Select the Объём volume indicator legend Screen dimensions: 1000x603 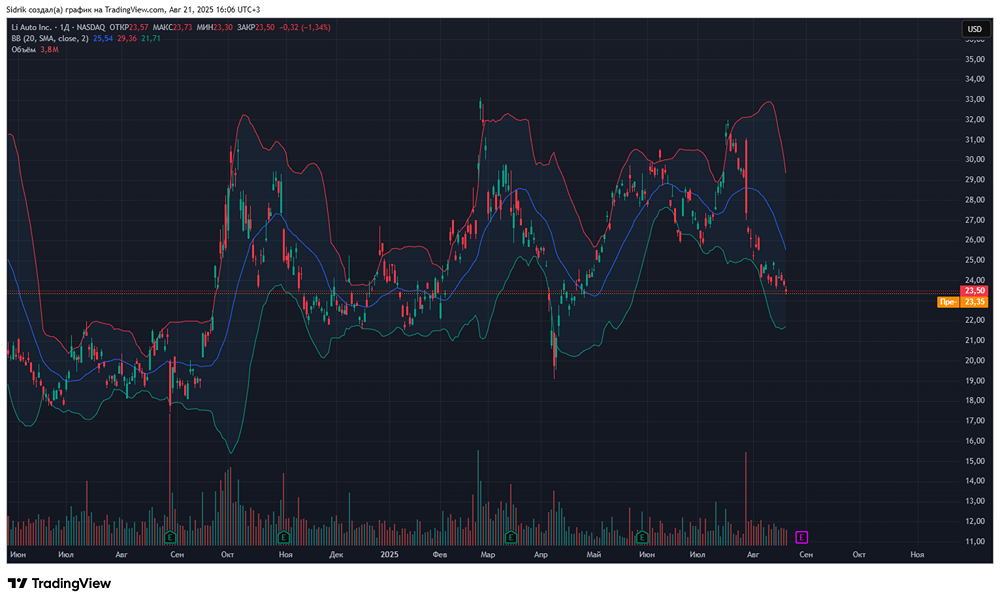[24, 49]
